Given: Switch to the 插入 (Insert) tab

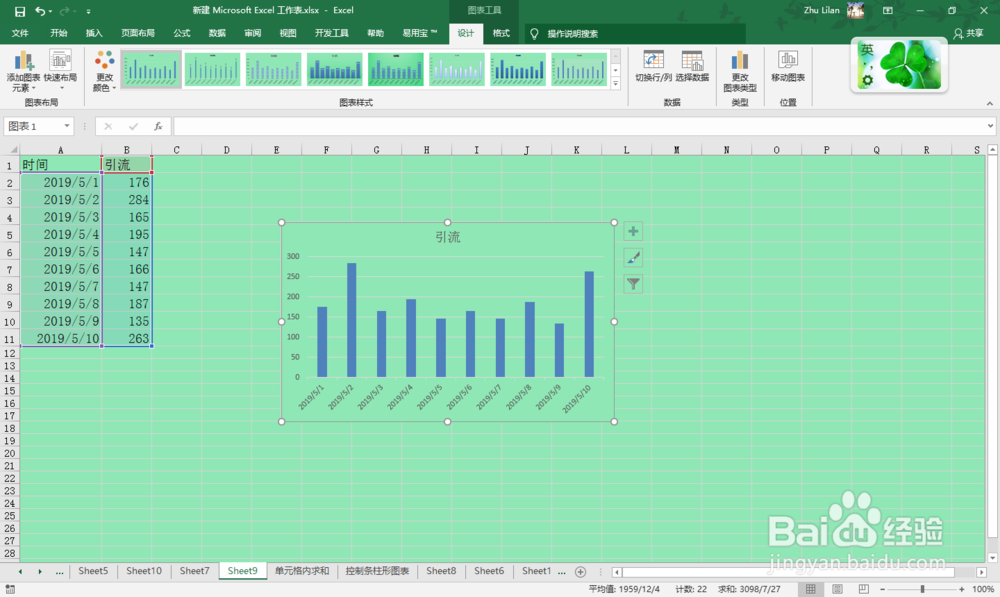Looking at the screenshot, I should click(94, 33).
